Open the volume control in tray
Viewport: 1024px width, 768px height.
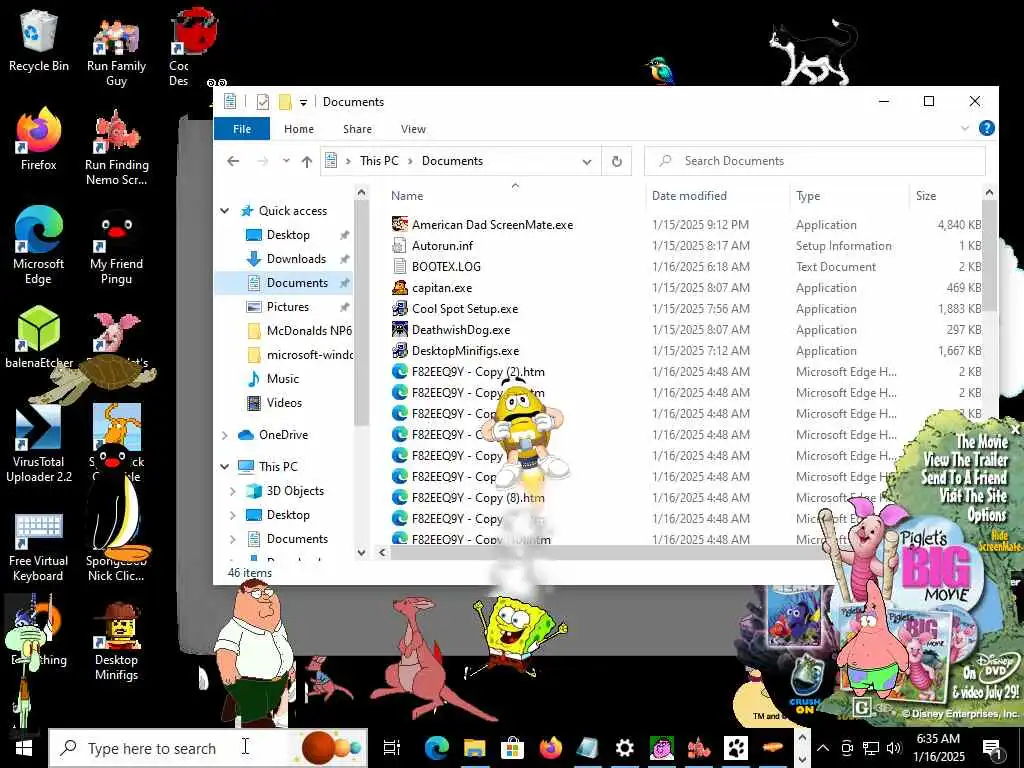pyautogui.click(x=894, y=748)
